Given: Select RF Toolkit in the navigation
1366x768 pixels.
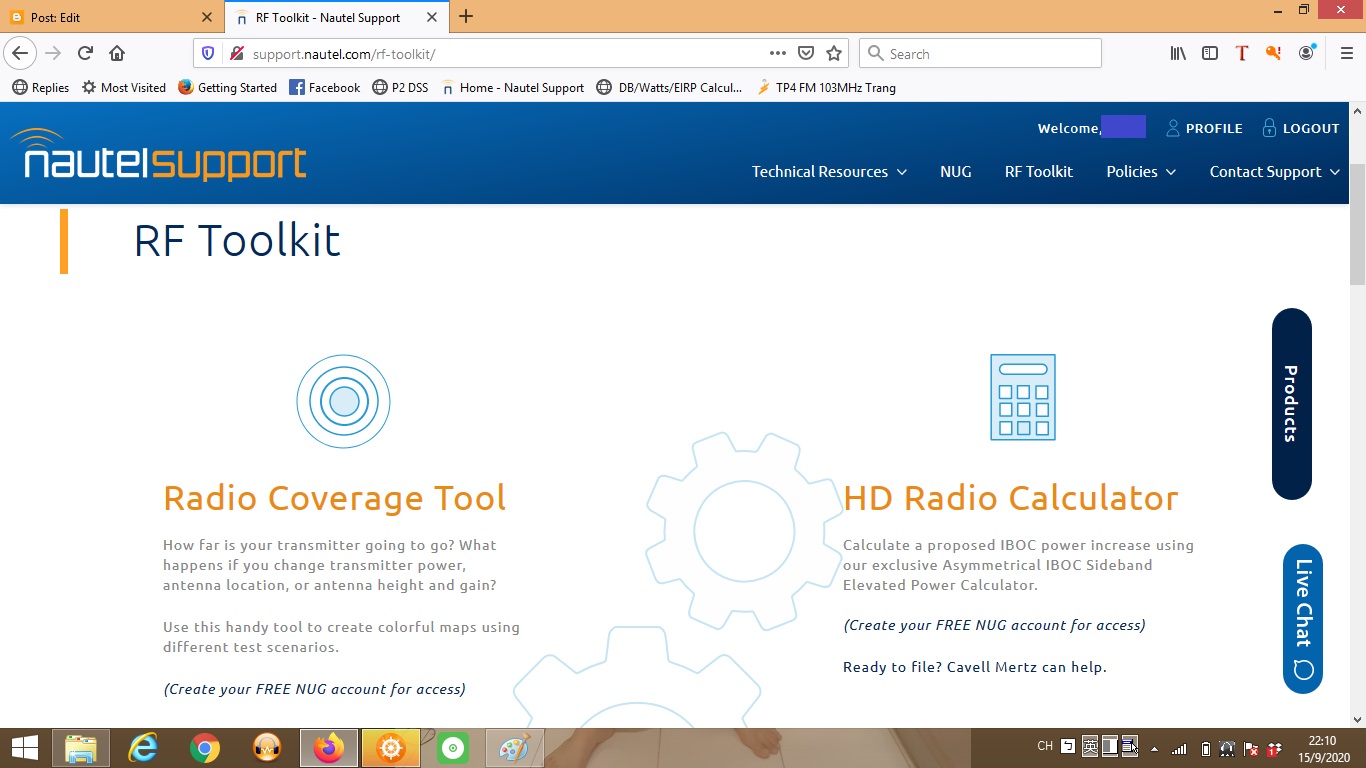Looking at the screenshot, I should tap(1039, 172).
